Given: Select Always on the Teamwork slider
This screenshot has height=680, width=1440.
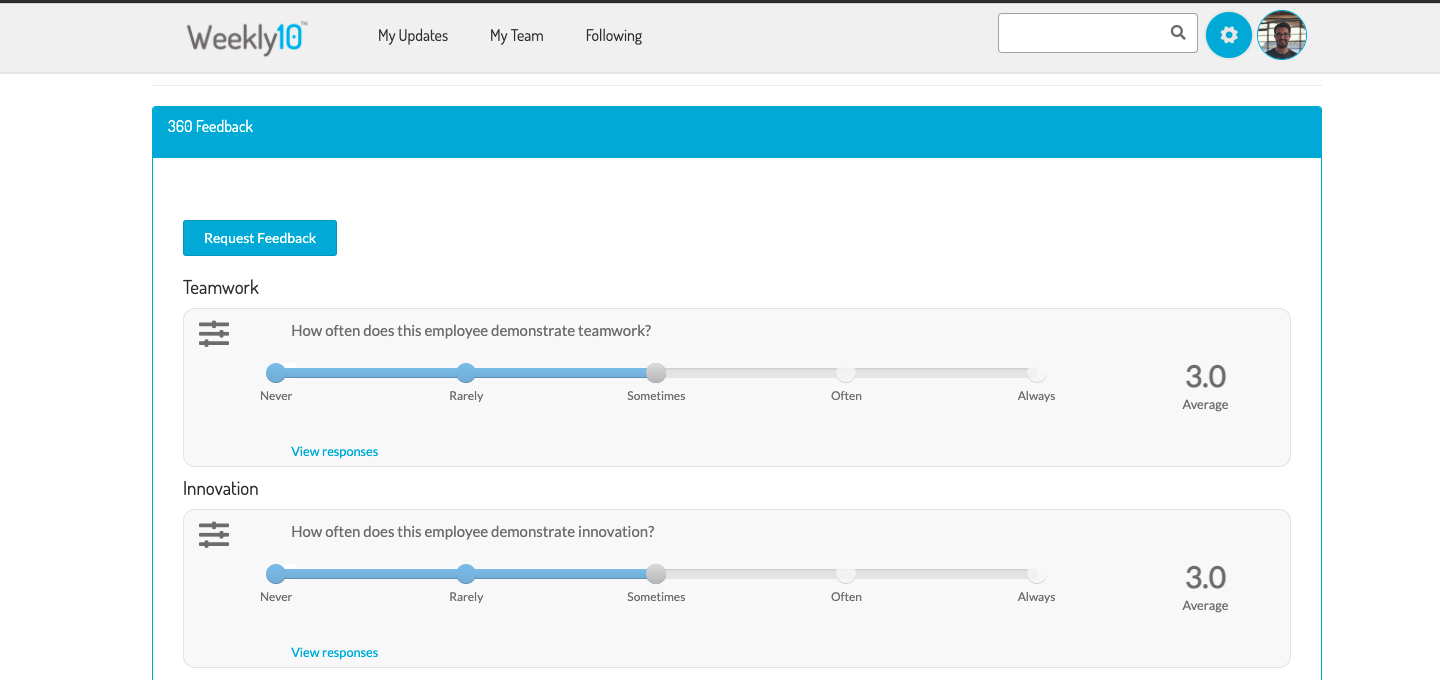Looking at the screenshot, I should click(1036, 373).
